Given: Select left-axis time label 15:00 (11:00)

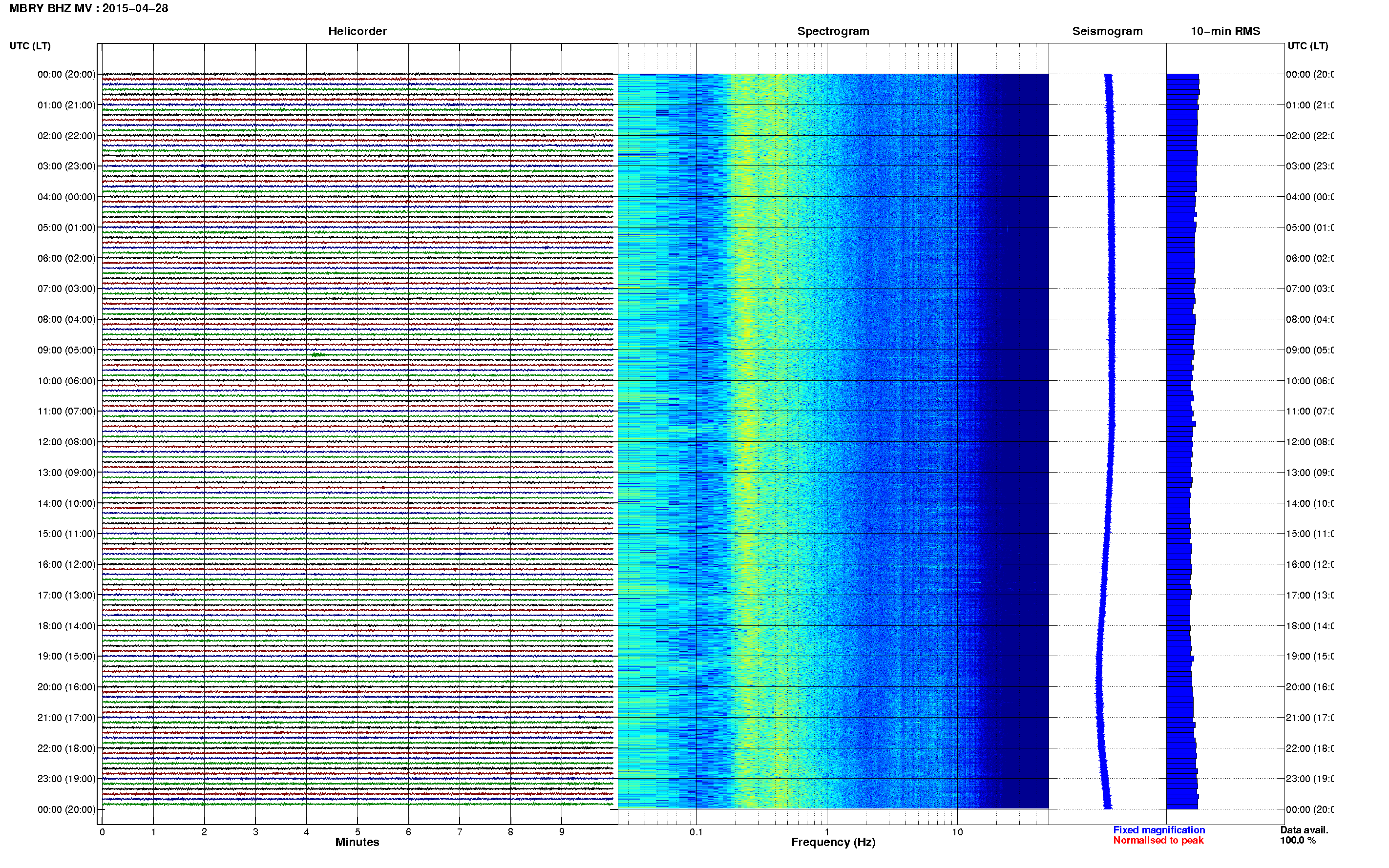Looking at the screenshot, I should tap(66, 534).
